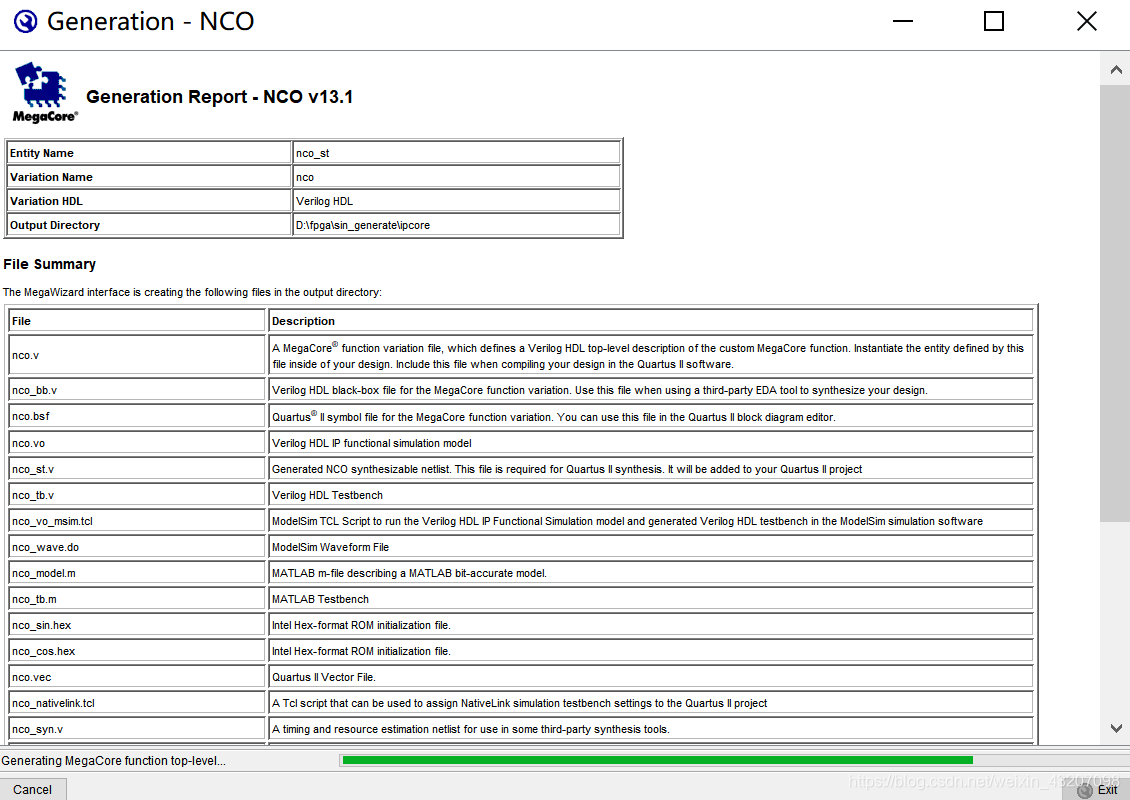Screen dimensions: 1130x800
Task: Click the scrollbar up arrow
Action: 1116,70
